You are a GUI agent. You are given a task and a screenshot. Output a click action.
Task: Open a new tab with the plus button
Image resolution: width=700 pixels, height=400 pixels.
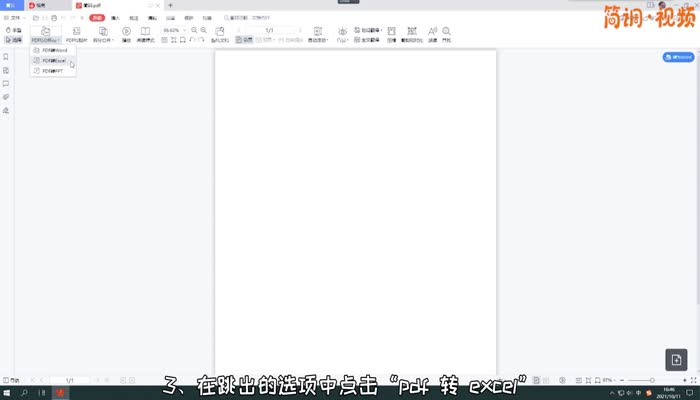tap(170, 5)
